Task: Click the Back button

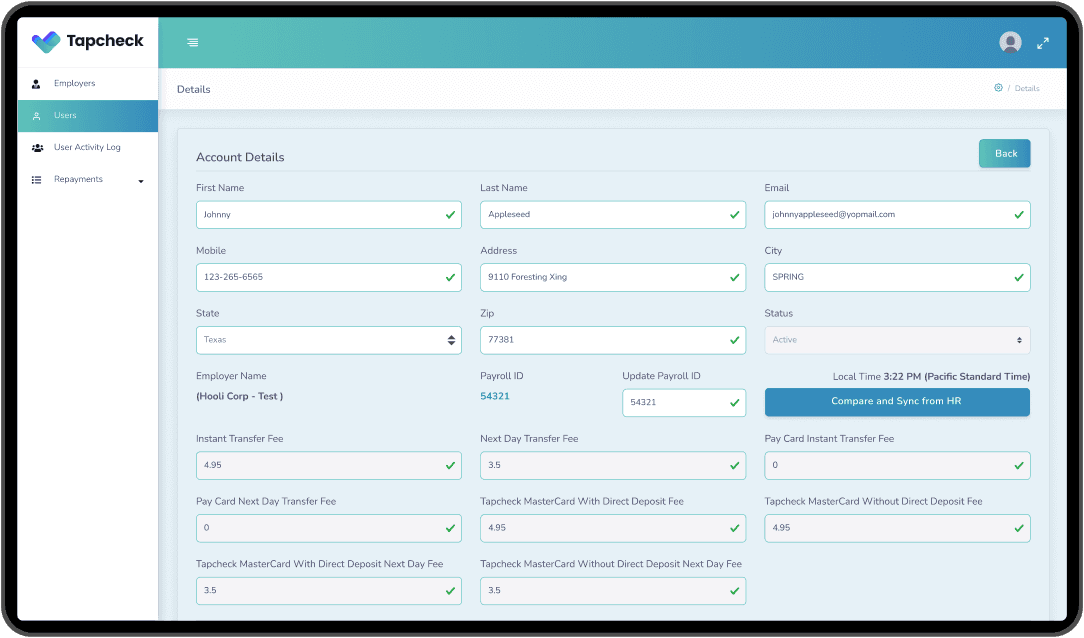Action: click(1004, 153)
